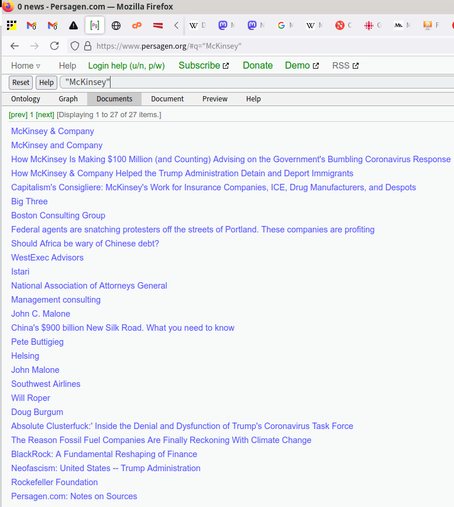The width and height of the screenshot is (454, 507).
Task: Open the yellow-and-black grid pinned tab
Action: tap(12, 25)
